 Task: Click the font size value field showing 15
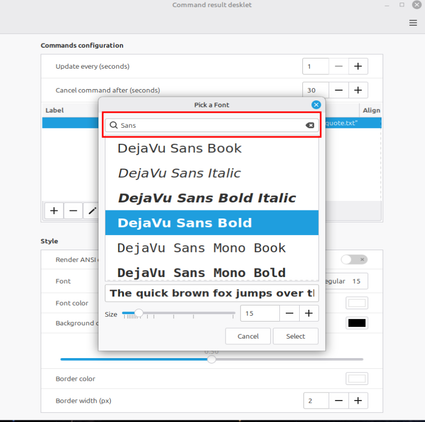[260, 313]
